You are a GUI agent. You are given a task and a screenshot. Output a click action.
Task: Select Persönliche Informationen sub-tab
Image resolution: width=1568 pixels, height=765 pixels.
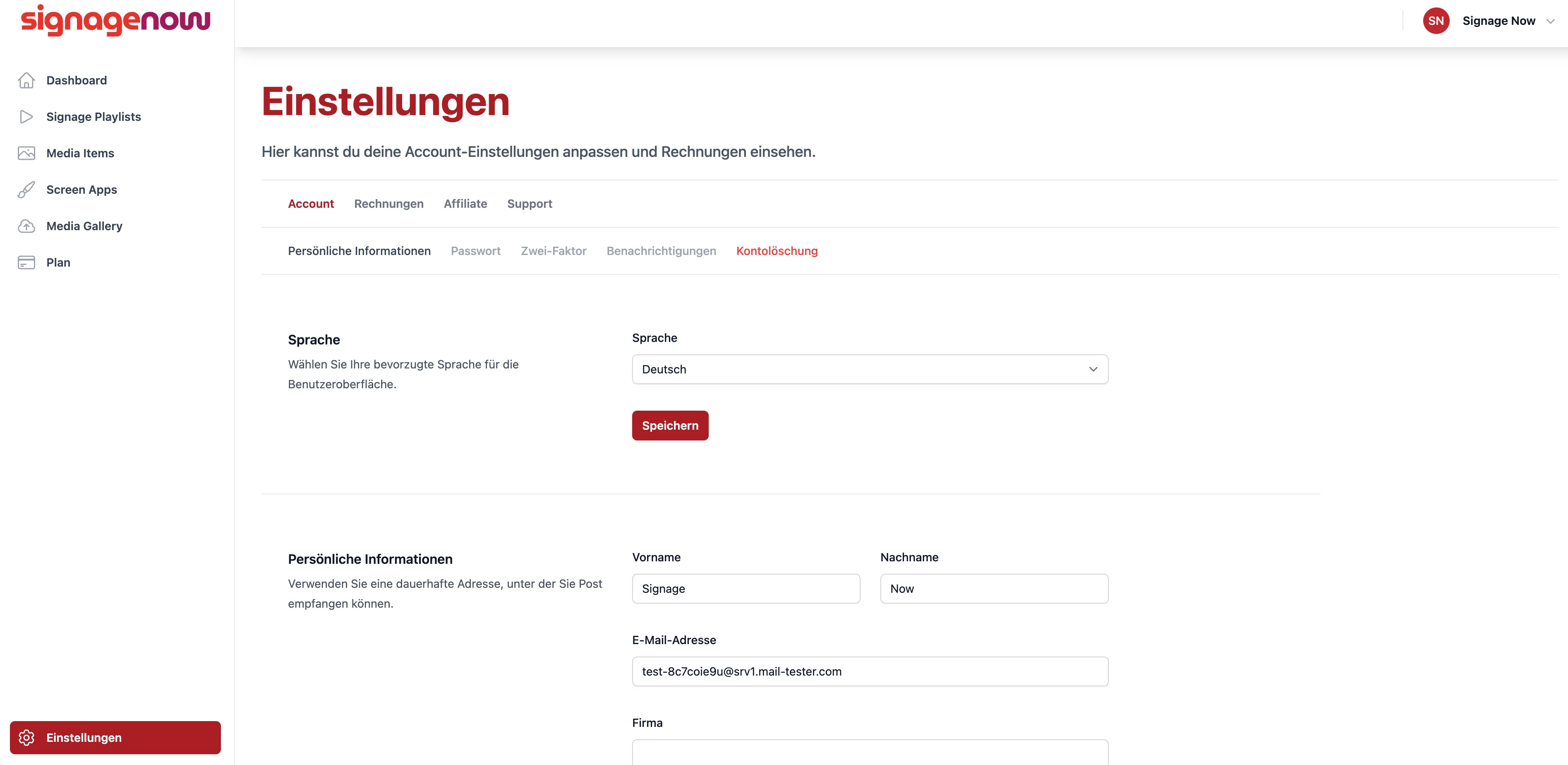click(x=359, y=251)
